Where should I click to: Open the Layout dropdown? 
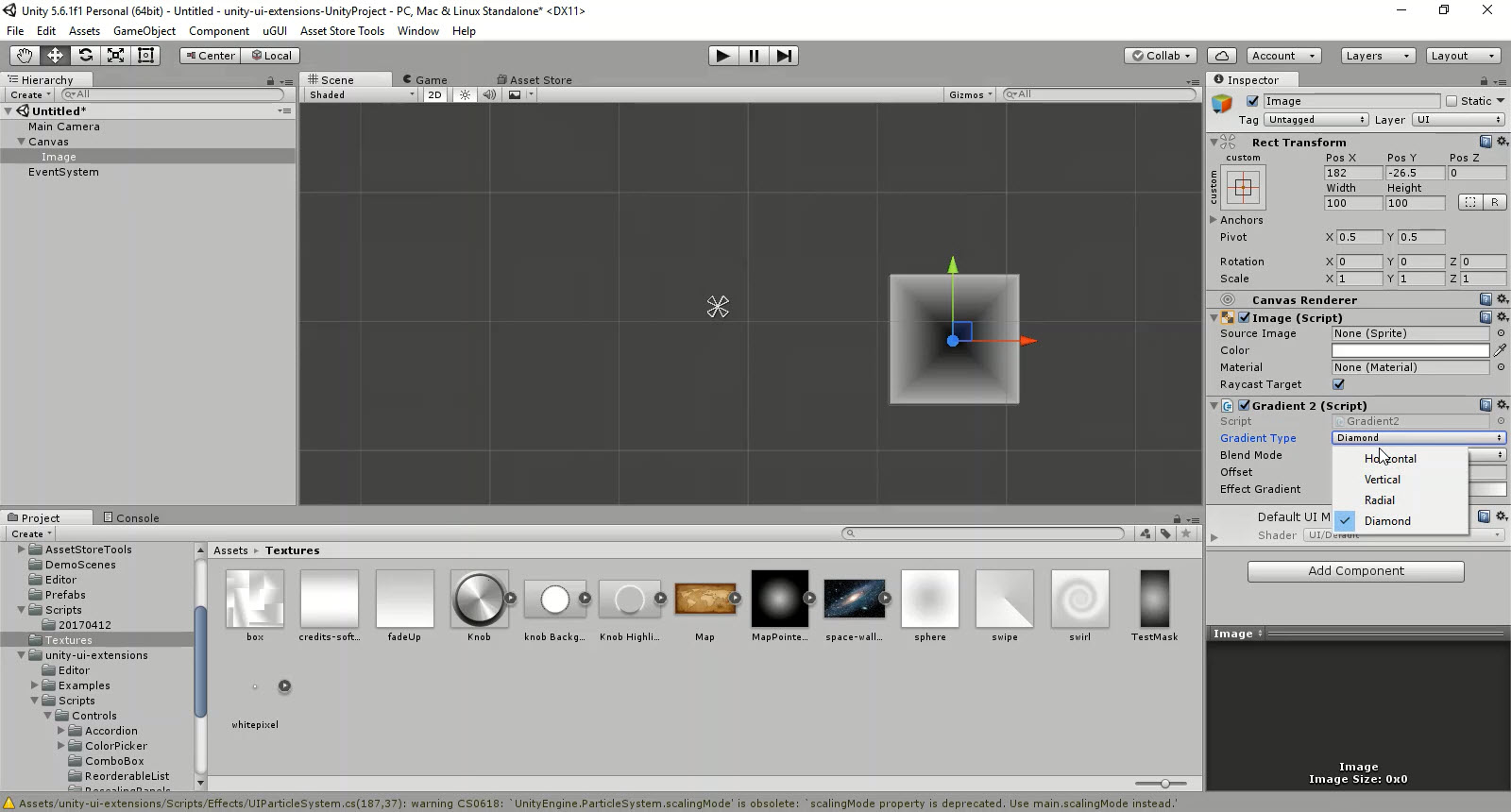pos(1463,56)
